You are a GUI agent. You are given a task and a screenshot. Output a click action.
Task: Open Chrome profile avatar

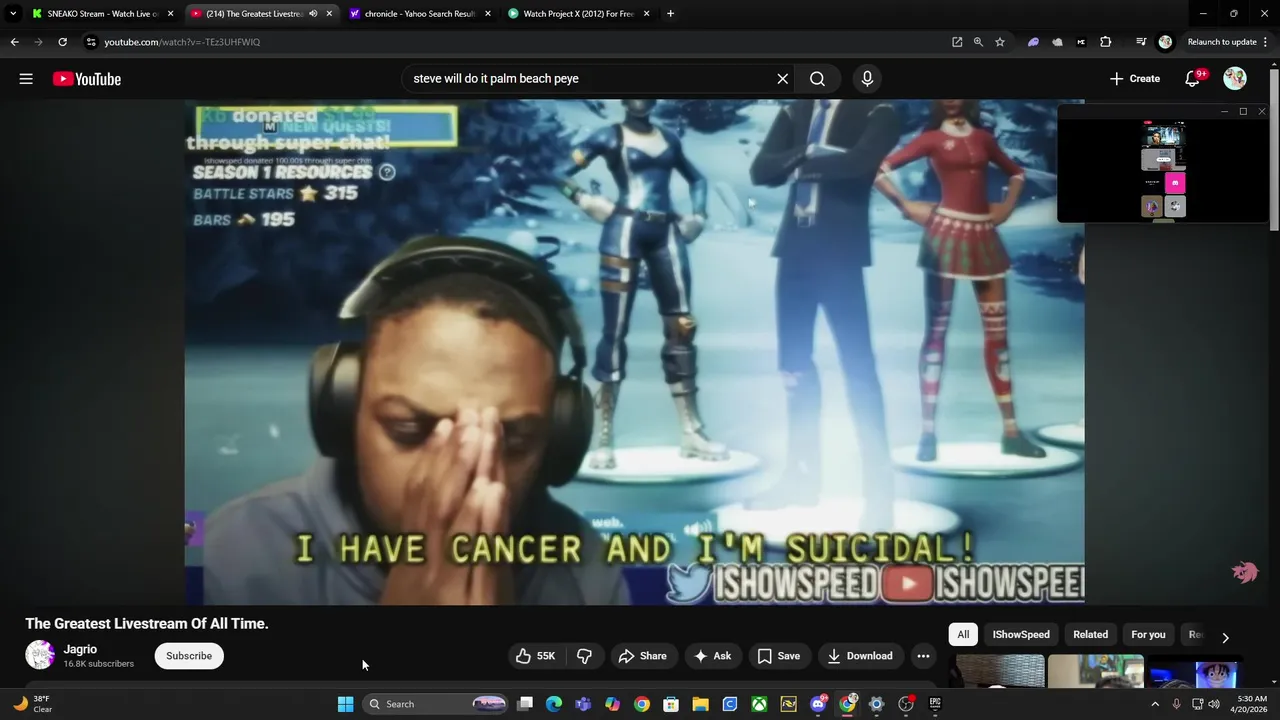[1165, 42]
